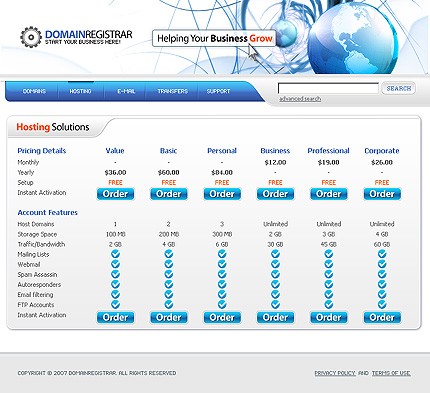This screenshot has width=430, height=393.
Task: Click FTP Accounts checkmark for Corporate plan
Action: tap(382, 304)
